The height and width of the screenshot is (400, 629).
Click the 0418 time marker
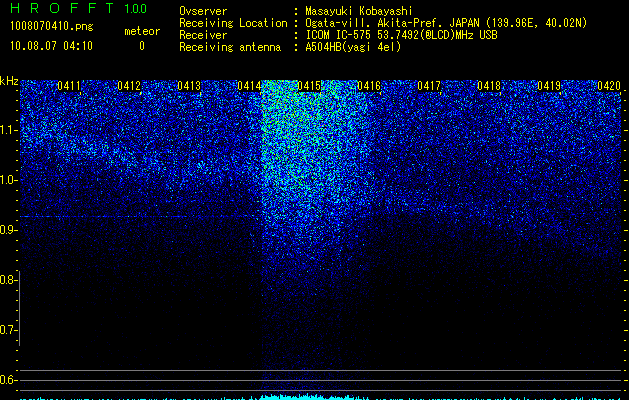[x=489, y=86]
